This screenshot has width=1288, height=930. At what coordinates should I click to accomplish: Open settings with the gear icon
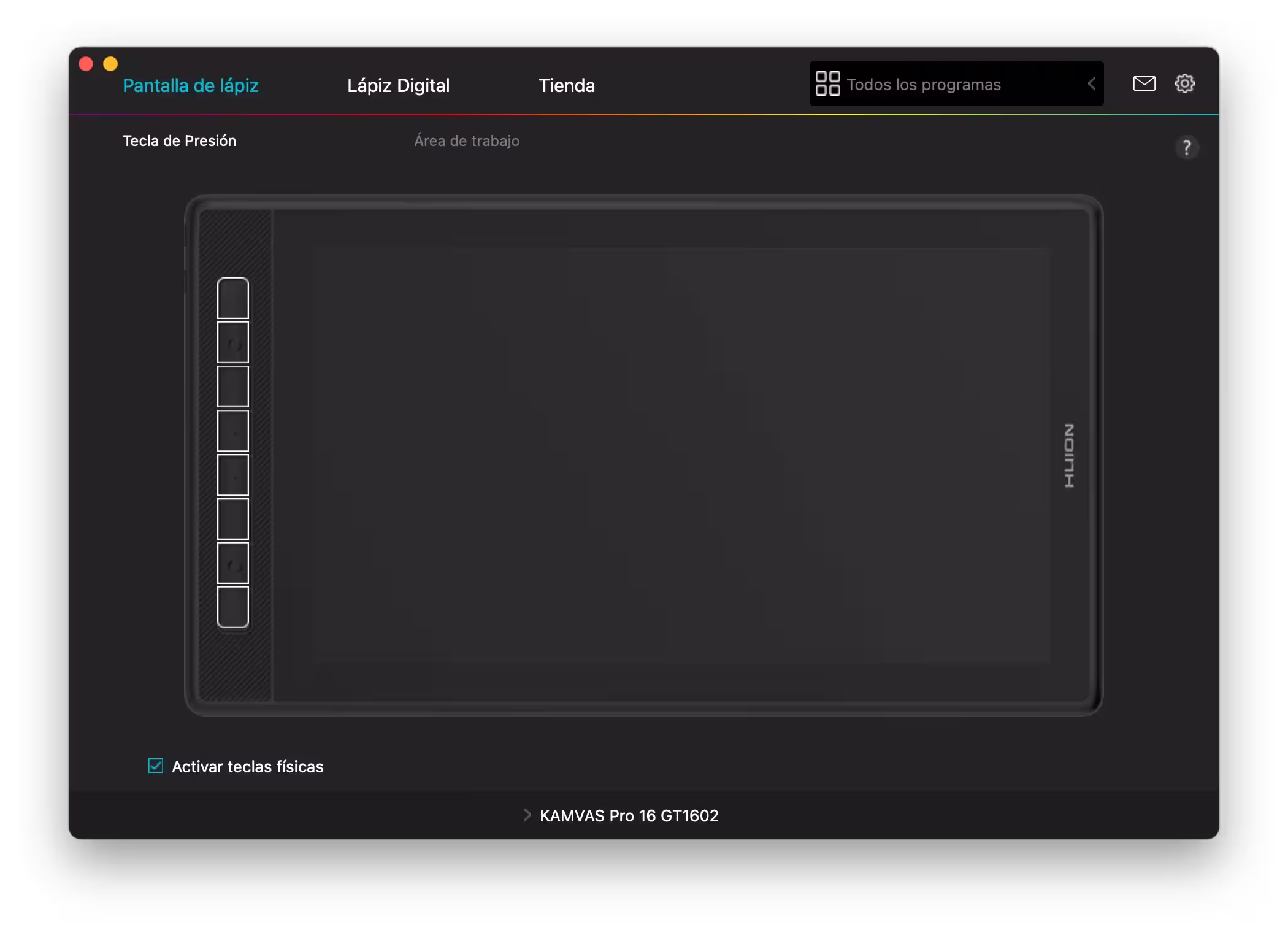pyautogui.click(x=1184, y=83)
